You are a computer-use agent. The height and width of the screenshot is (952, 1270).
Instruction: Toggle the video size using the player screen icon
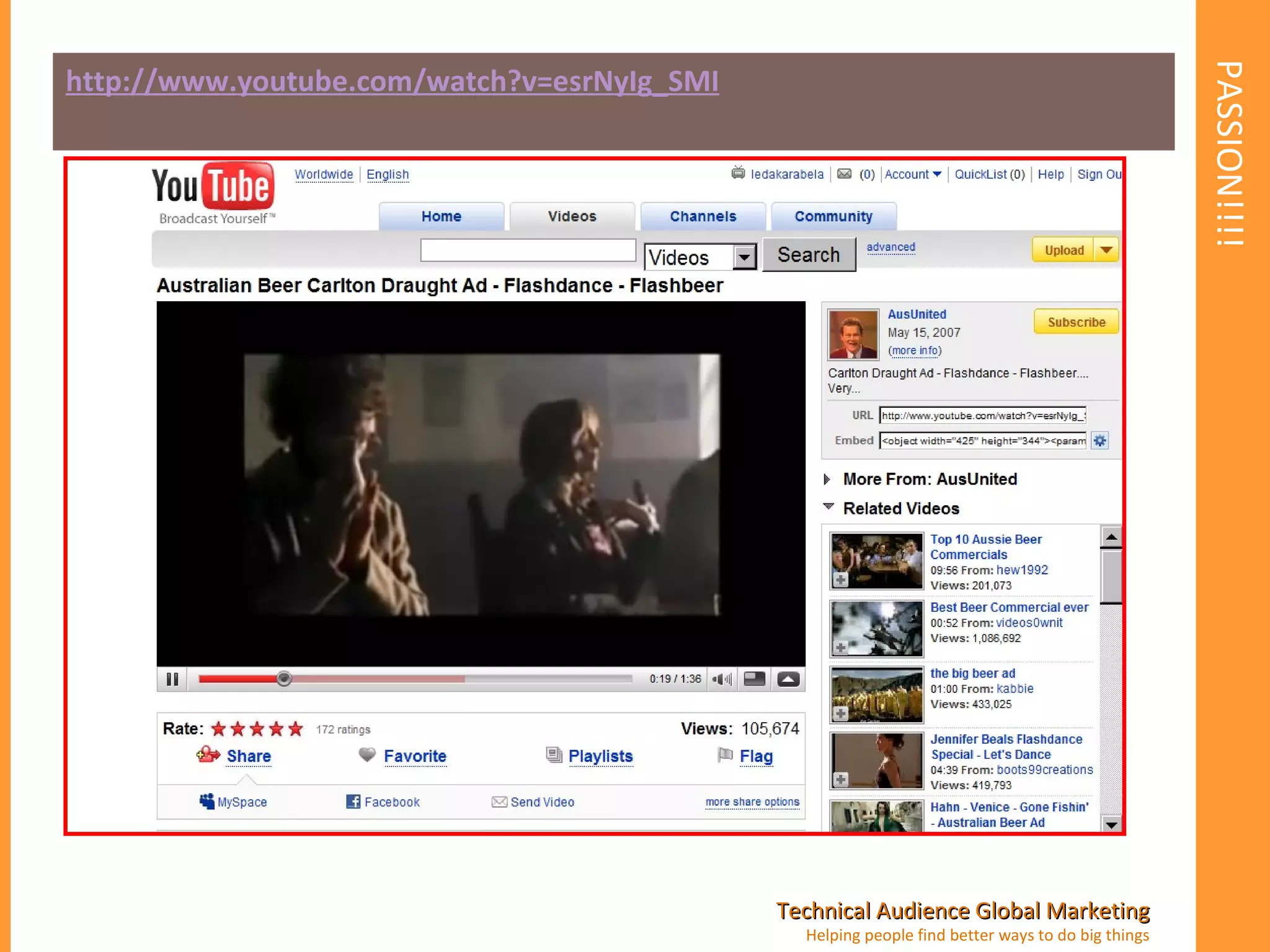[754, 679]
